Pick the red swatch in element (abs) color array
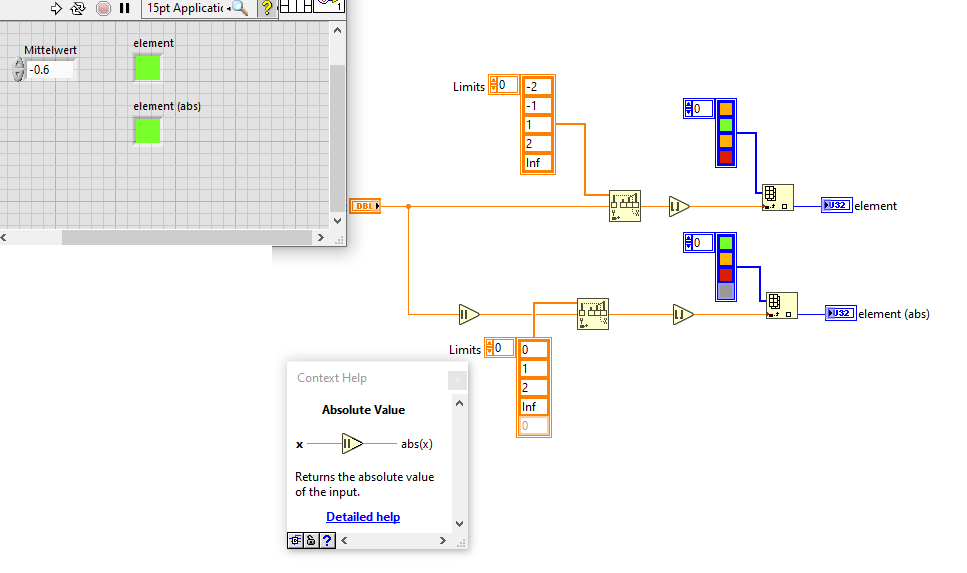 [x=726, y=274]
